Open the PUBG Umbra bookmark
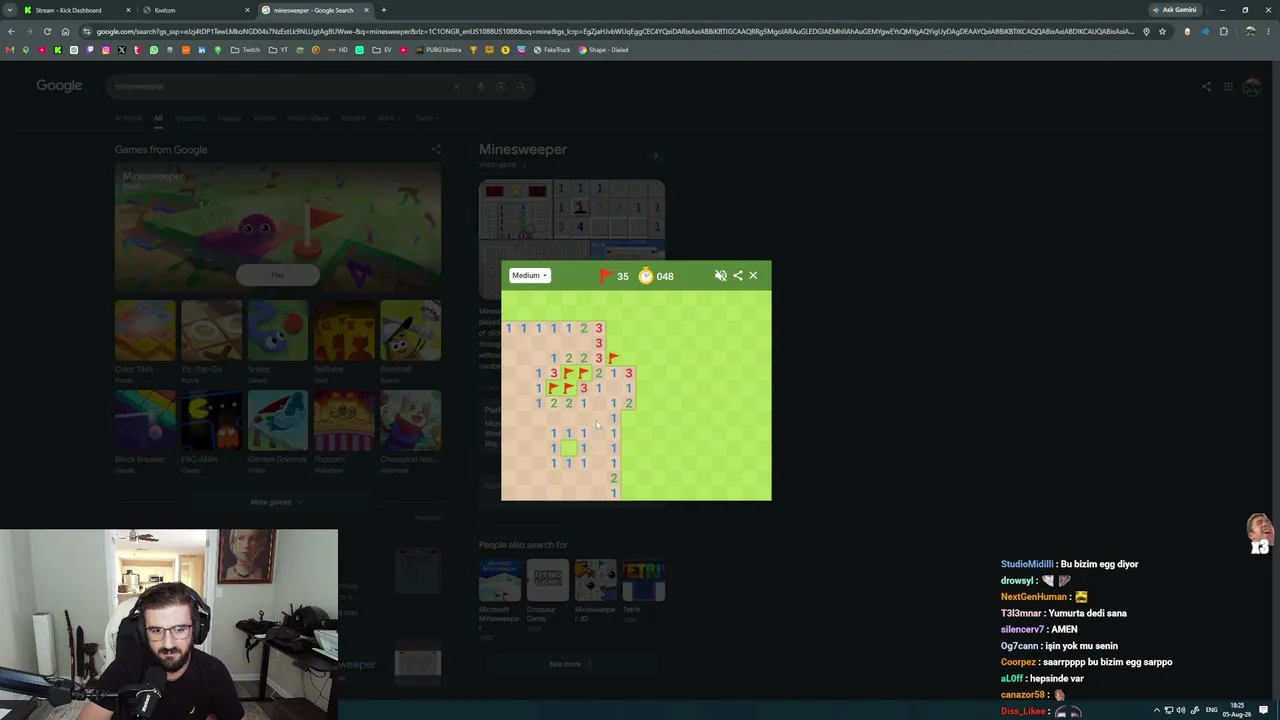The image size is (1280, 720). (x=440, y=50)
